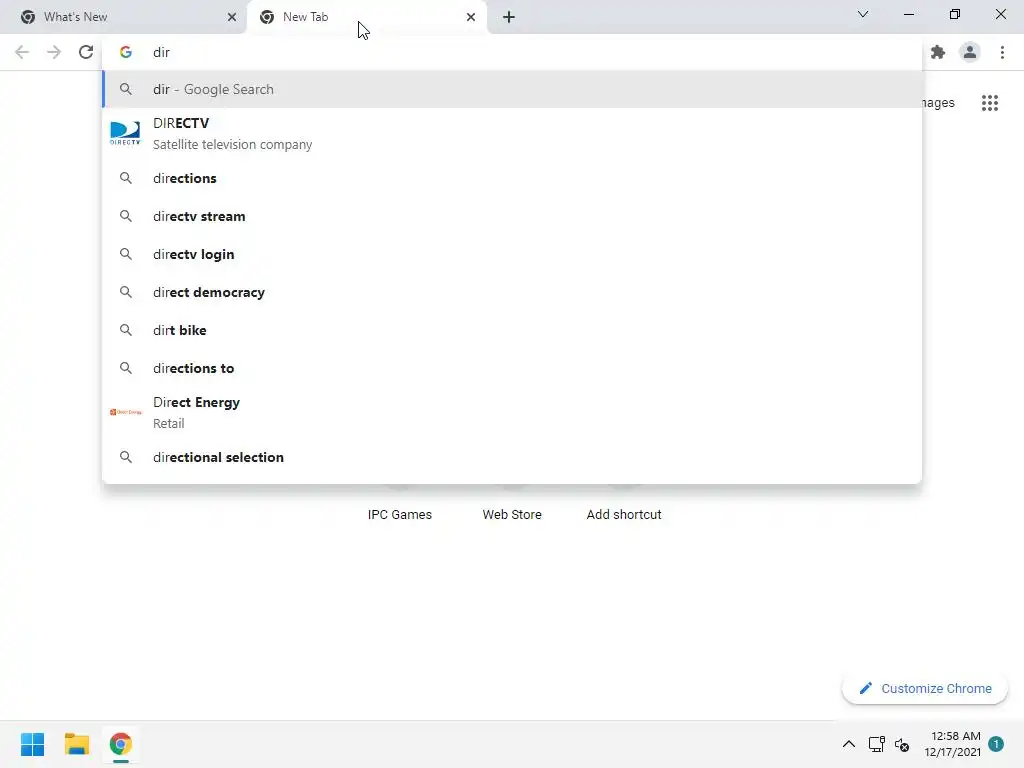Click the Chrome taskbar icon
Viewport: 1024px width, 768px height.
[x=121, y=744]
